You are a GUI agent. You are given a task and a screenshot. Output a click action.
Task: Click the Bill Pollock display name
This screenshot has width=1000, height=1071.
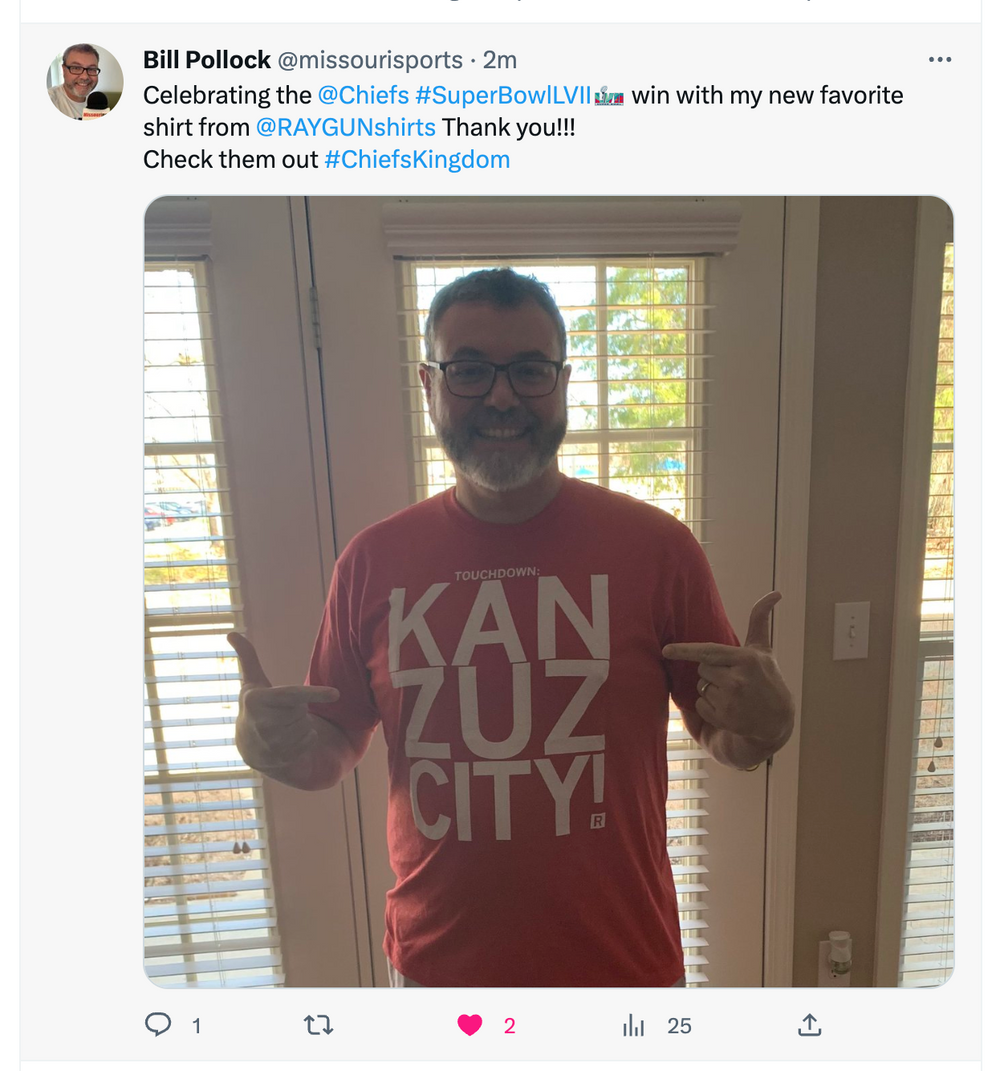tap(207, 60)
